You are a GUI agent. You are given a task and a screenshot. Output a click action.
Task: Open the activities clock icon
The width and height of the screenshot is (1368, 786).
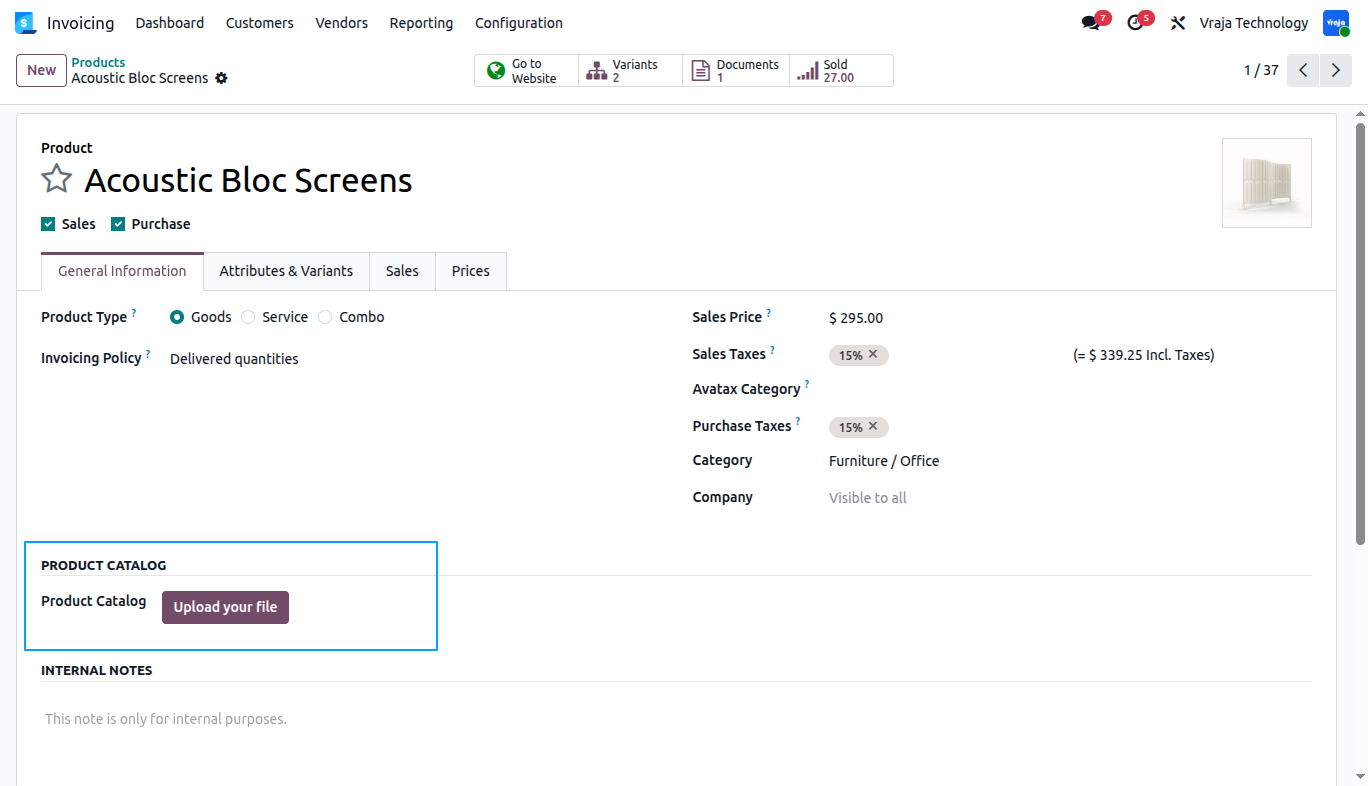pyautogui.click(x=1134, y=23)
